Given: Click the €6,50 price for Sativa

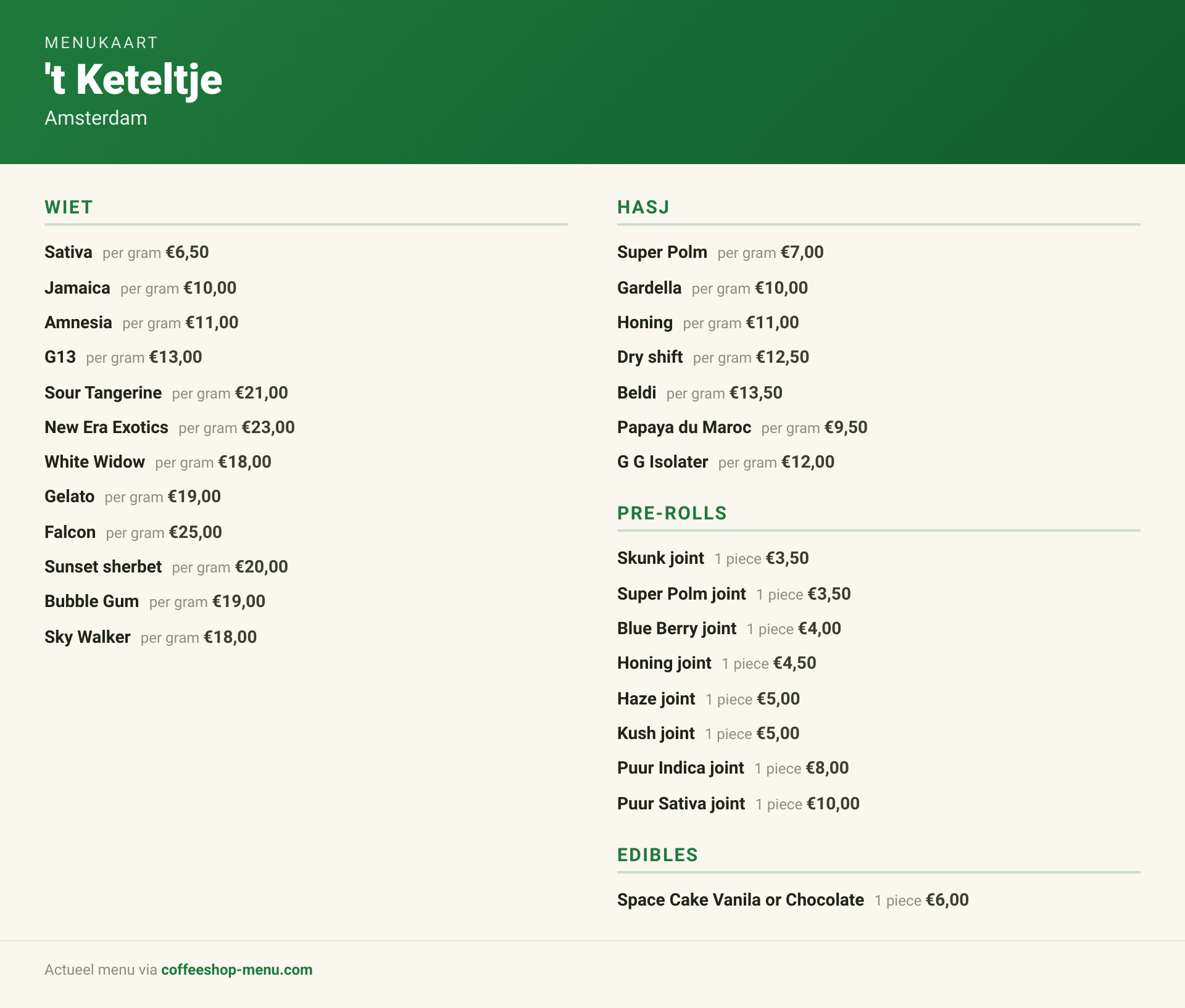Looking at the screenshot, I should click(x=188, y=252).
